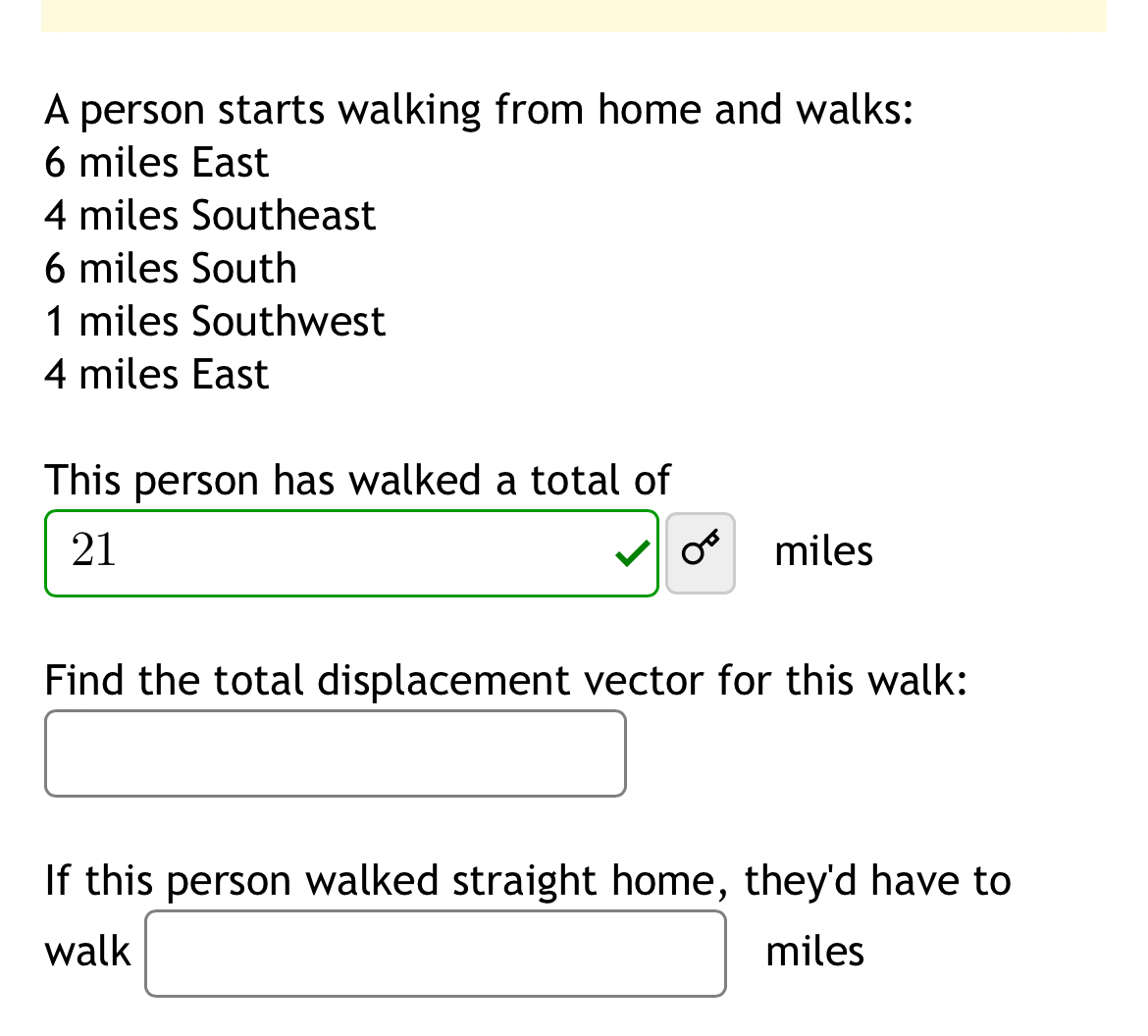The width and height of the screenshot is (1148, 1036).
Task: Click inside the displacement vector answer box
Action: click(x=334, y=752)
